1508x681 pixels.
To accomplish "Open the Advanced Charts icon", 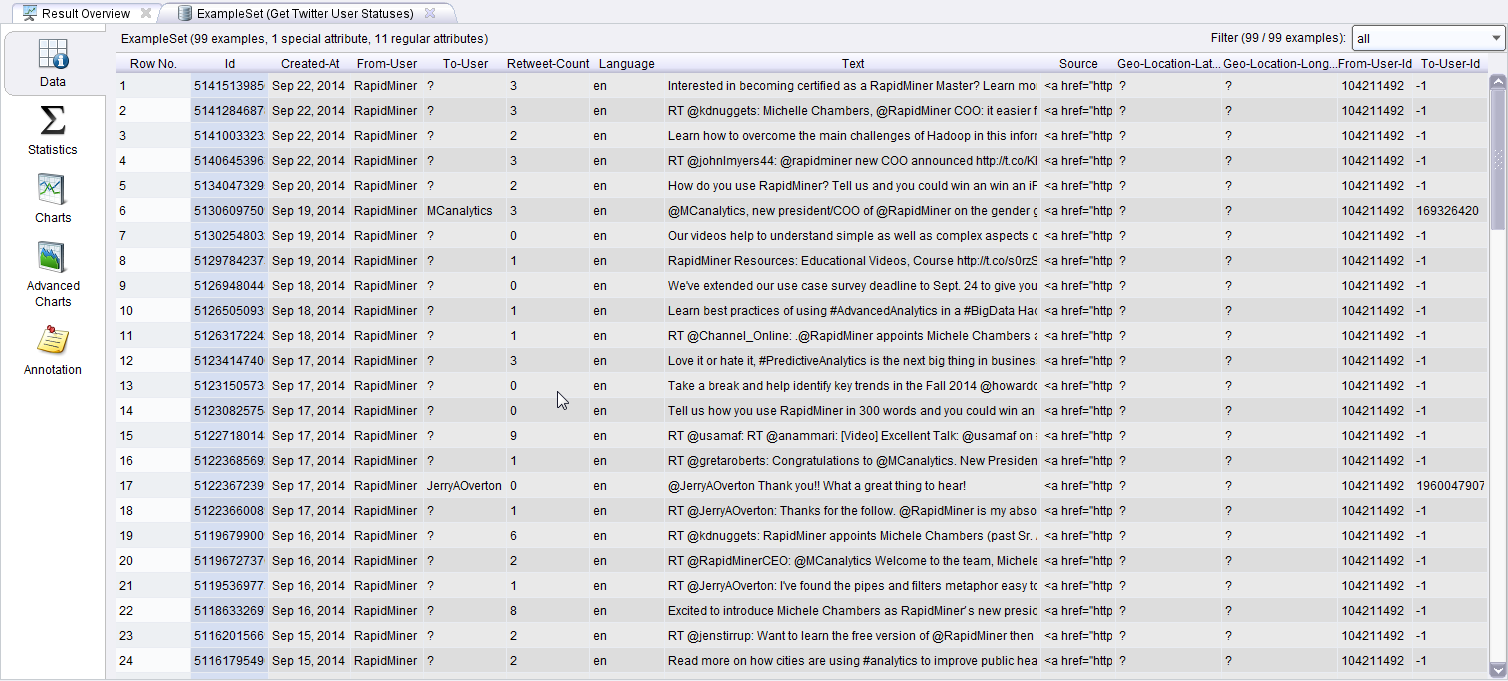I will point(52,258).
